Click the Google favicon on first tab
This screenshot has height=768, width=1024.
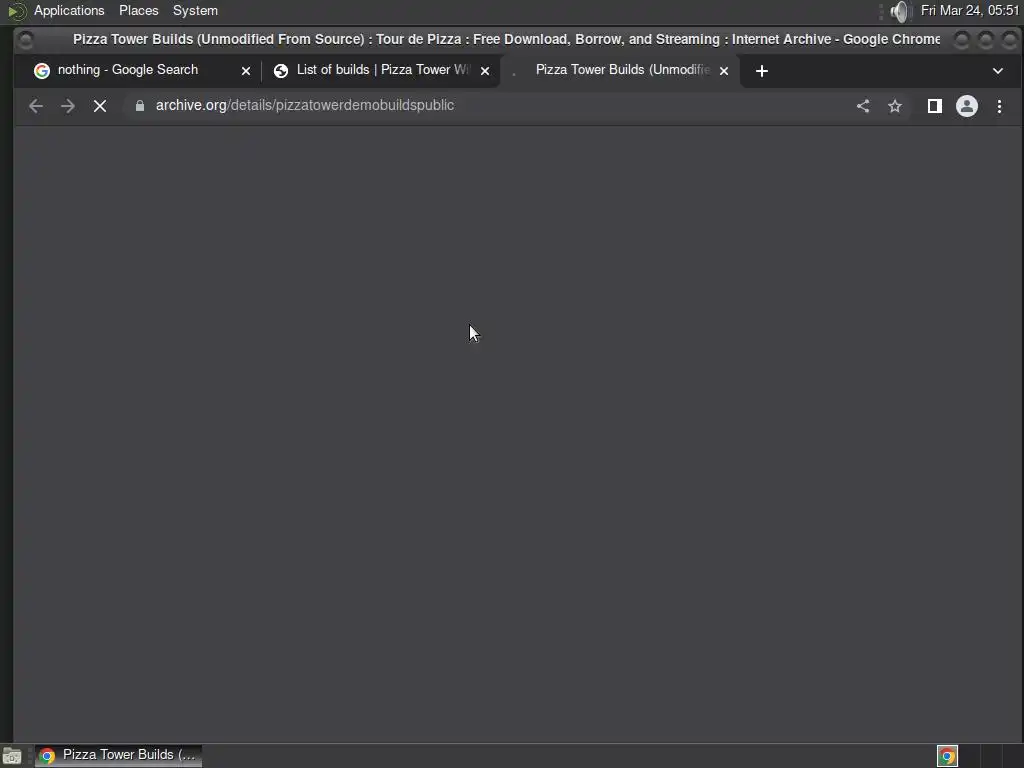(x=42, y=71)
